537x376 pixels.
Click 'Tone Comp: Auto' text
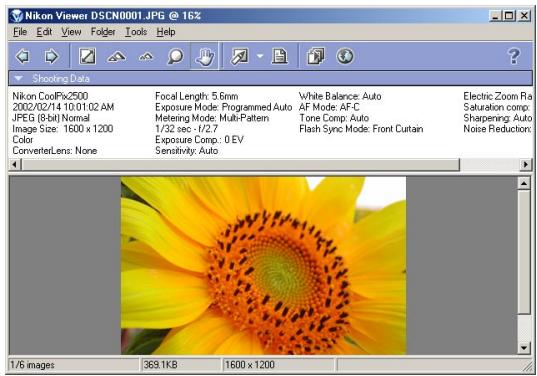point(334,118)
